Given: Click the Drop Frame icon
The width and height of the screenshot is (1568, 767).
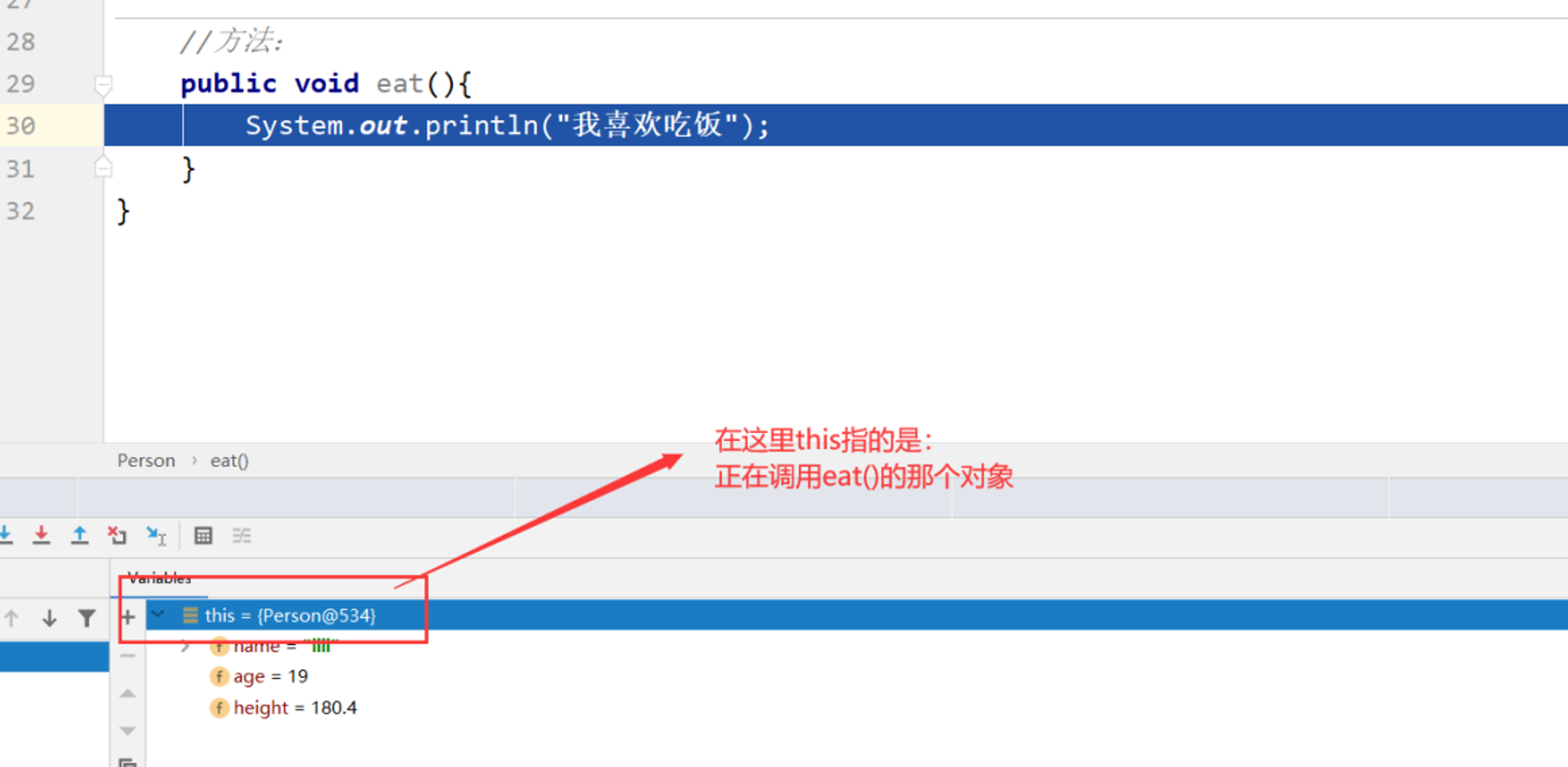Looking at the screenshot, I should [x=118, y=536].
